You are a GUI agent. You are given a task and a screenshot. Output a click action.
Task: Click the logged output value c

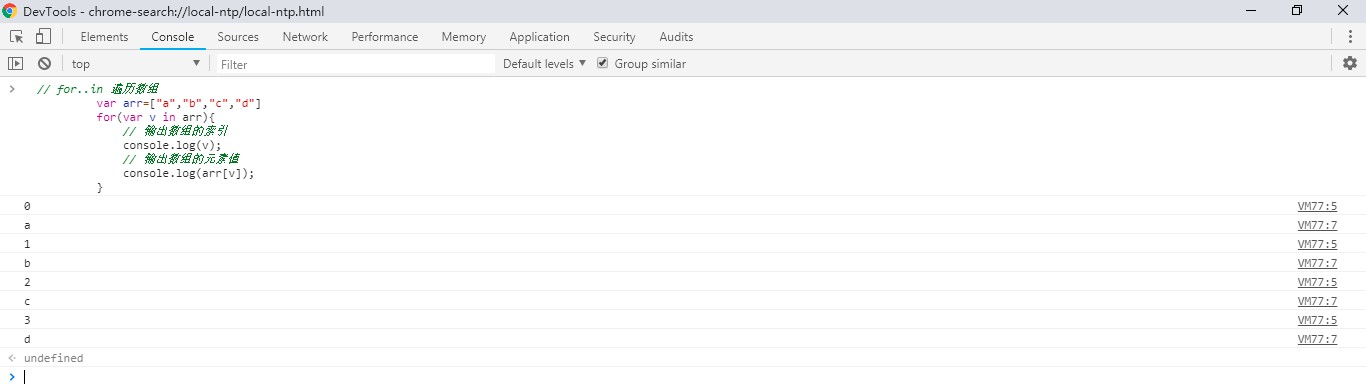click(27, 301)
